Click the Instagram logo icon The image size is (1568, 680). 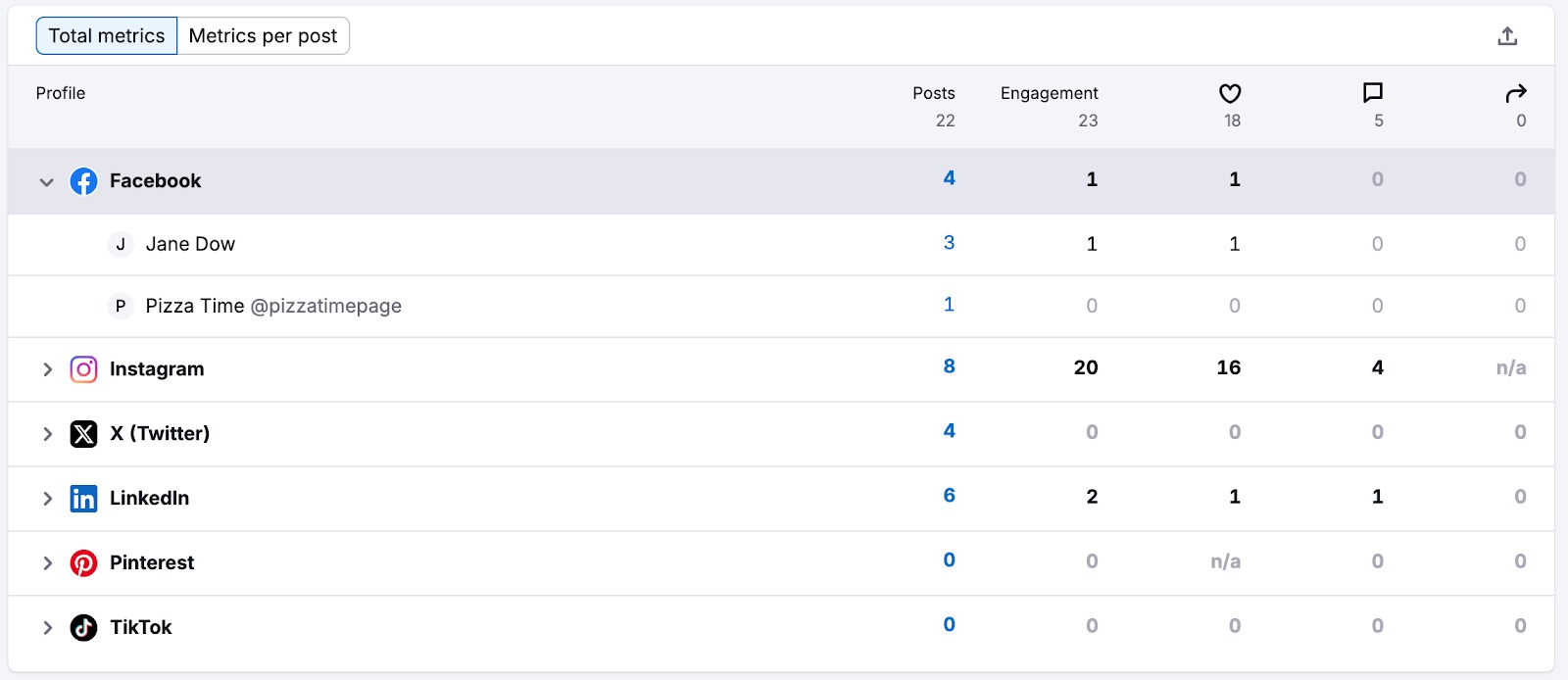coord(83,369)
